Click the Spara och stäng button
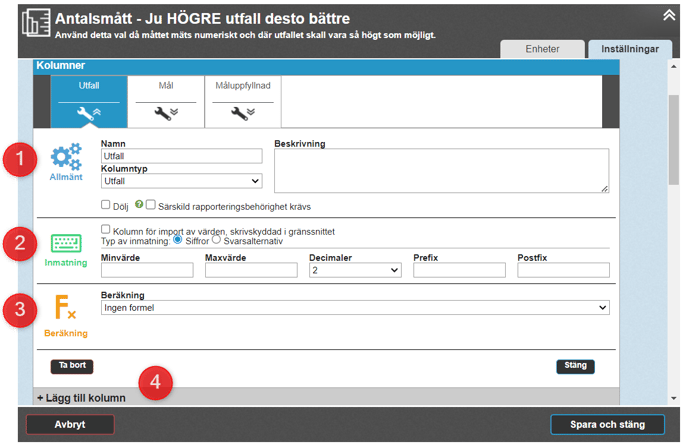Viewport: 686px width, 448px height. click(x=607, y=424)
